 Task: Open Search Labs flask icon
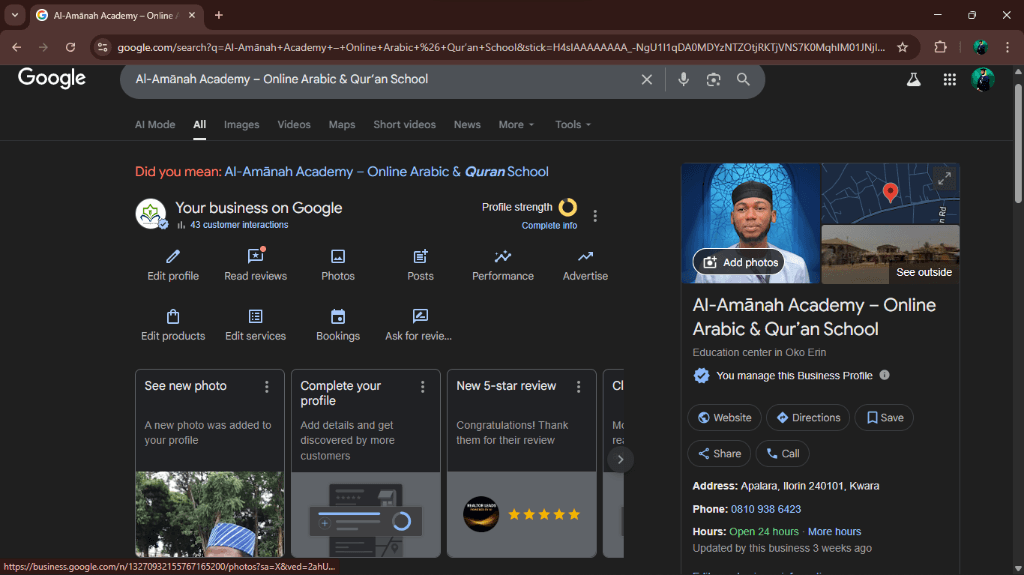[914, 79]
